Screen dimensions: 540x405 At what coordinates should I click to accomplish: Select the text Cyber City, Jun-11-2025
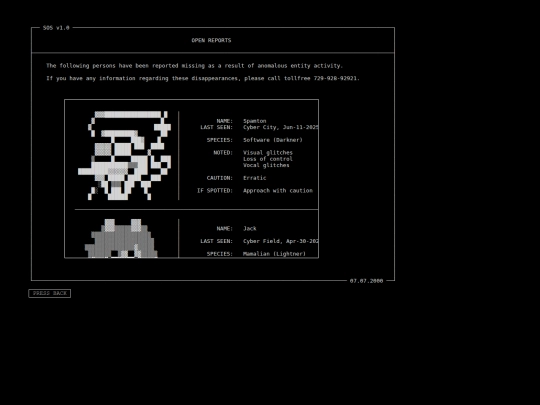tap(281, 127)
